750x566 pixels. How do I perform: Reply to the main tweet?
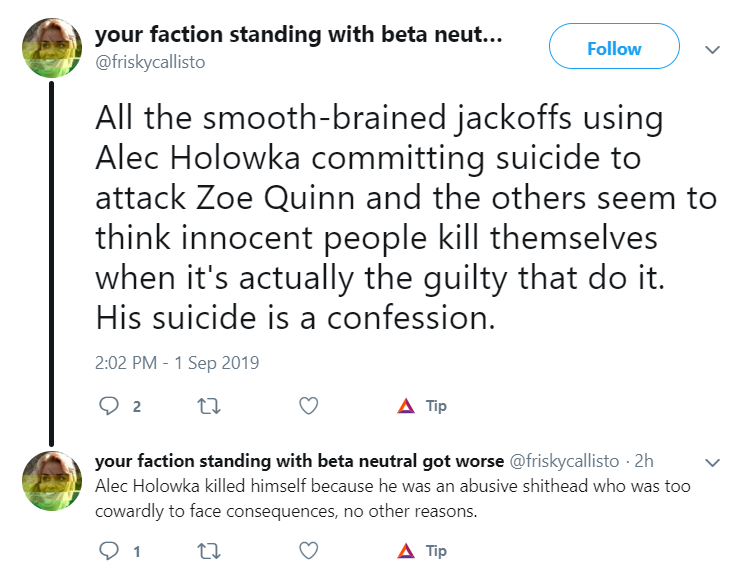pyautogui.click(x=109, y=406)
